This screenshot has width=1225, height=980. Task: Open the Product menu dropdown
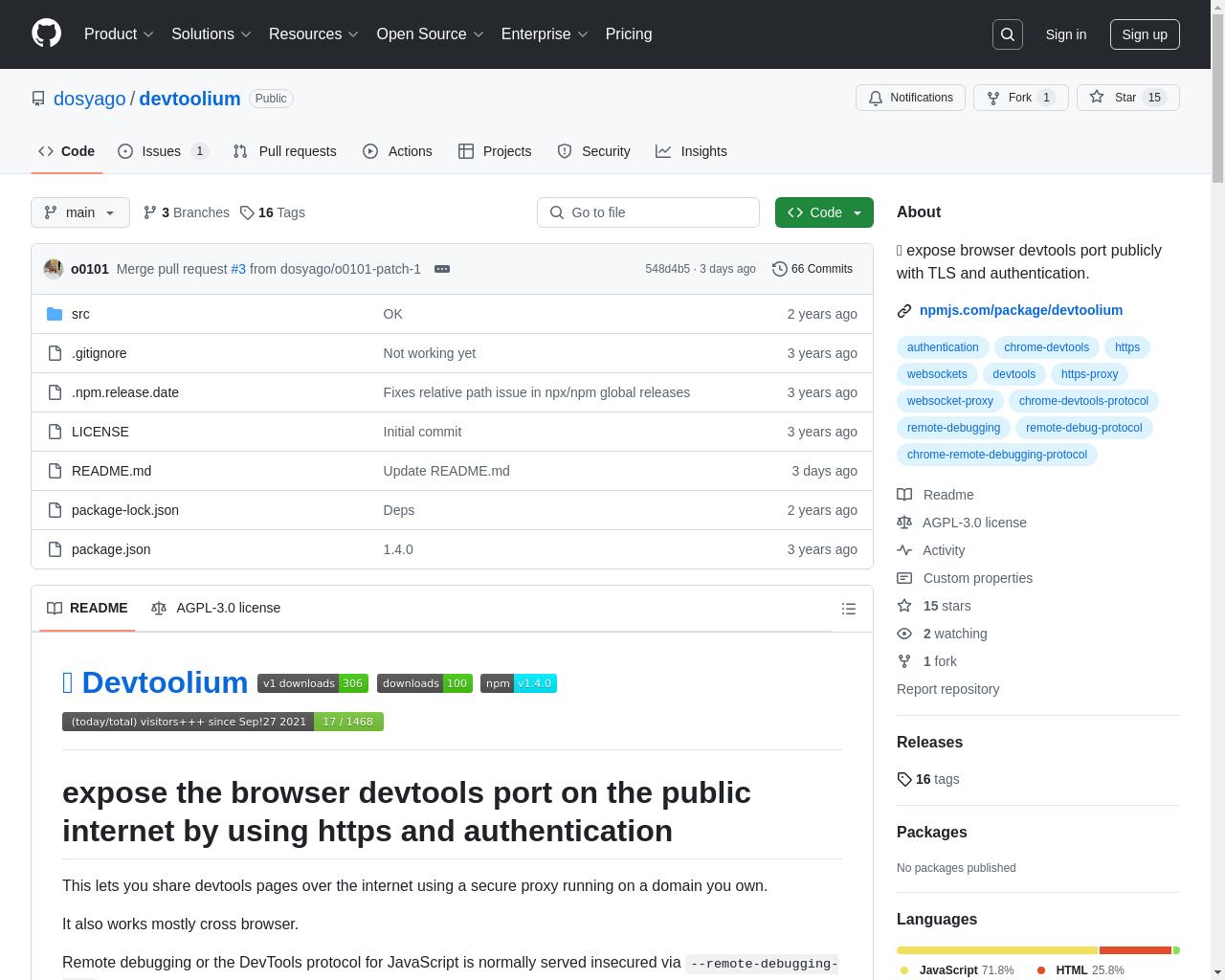point(119,33)
